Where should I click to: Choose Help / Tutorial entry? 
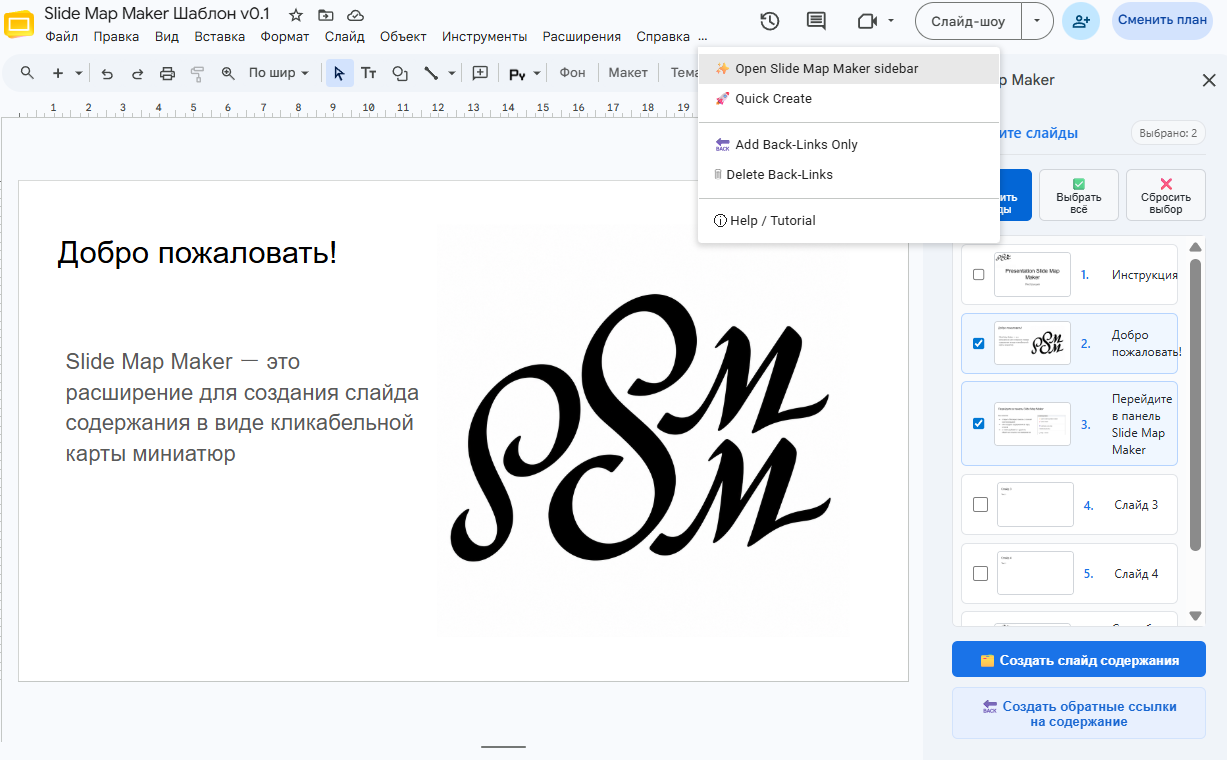849,221
